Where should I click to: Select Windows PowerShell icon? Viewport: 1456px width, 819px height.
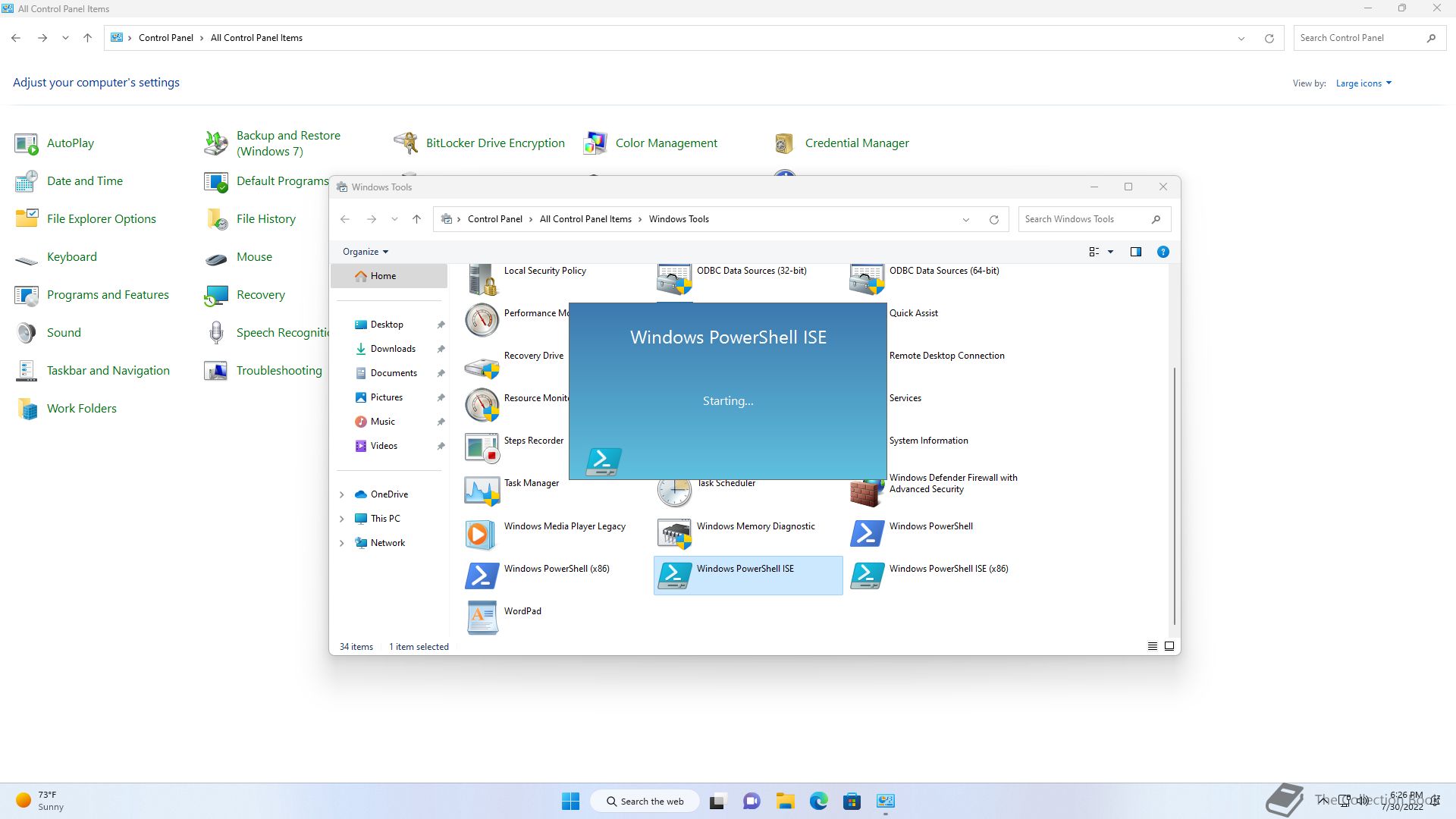[868, 534]
